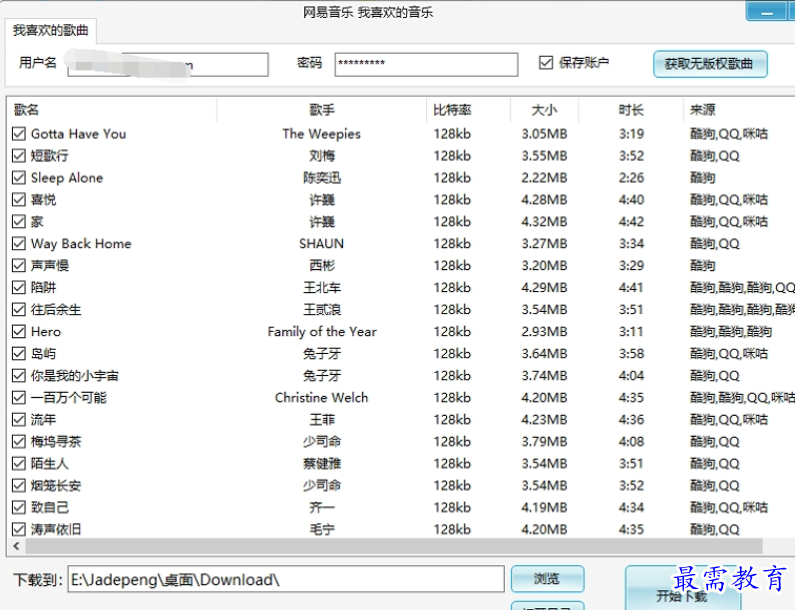Click the horizontal scrollbar thumb
This screenshot has width=795, height=610.
(x=394, y=546)
